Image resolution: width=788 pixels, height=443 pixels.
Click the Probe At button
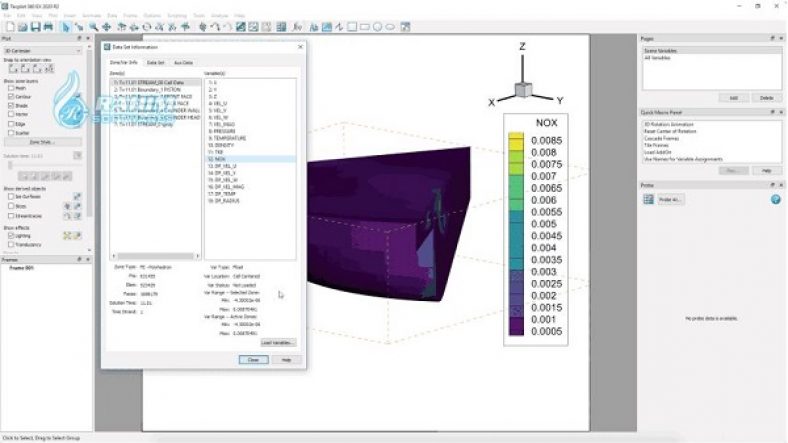669,199
